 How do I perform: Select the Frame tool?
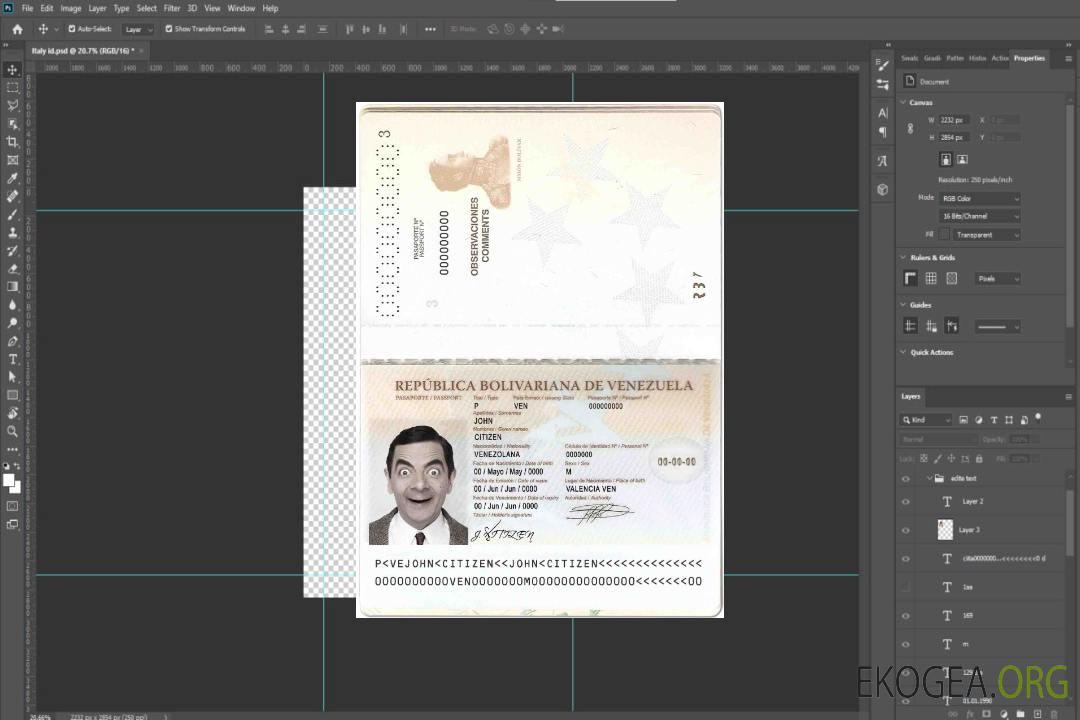[12, 160]
